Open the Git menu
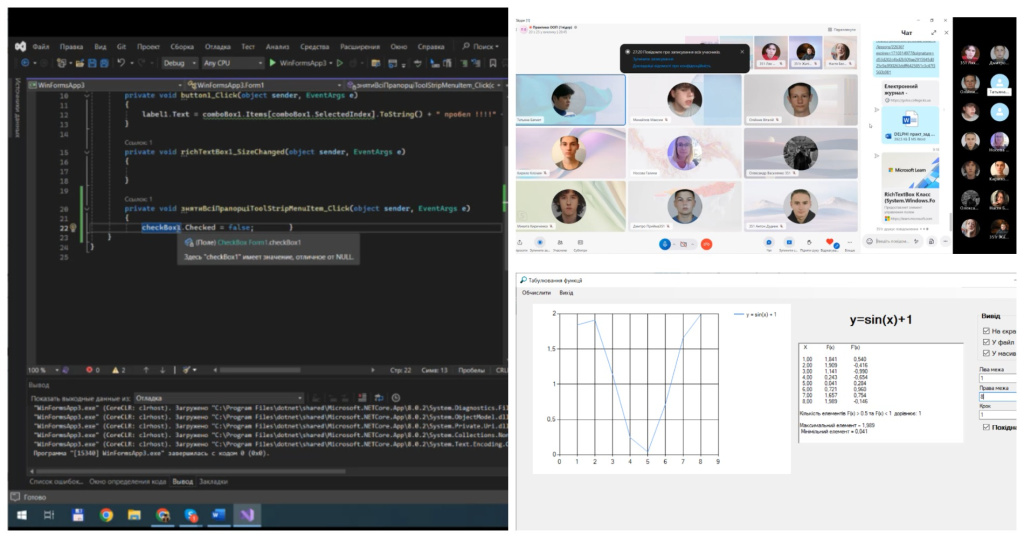Screen dimensions: 1024x538 121,46
